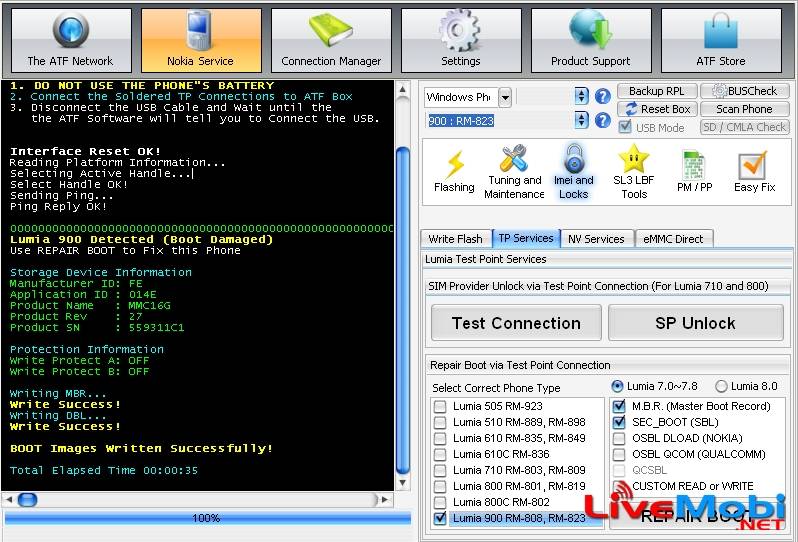Click SD / CMLA Check button
798x542 pixels.
pyautogui.click(x=745, y=127)
